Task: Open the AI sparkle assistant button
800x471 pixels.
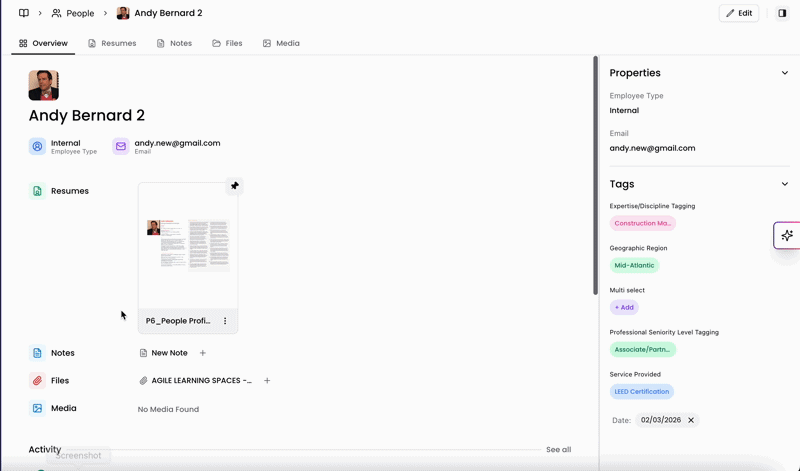Action: (787, 235)
